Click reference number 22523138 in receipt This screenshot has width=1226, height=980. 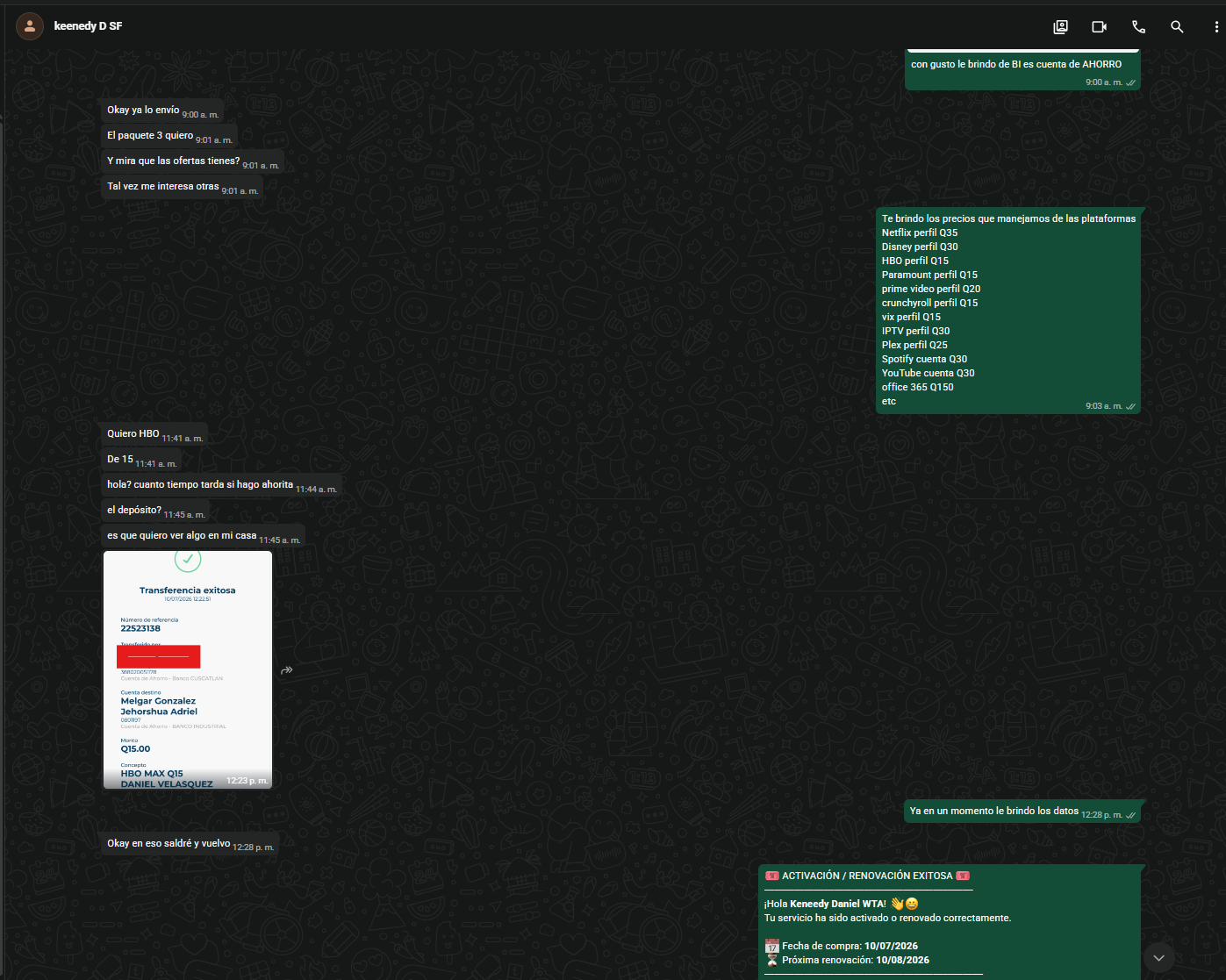[x=140, y=628]
